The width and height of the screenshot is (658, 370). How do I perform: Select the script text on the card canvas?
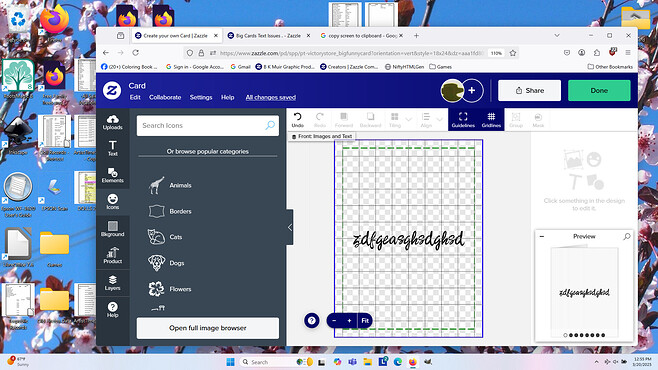408,240
